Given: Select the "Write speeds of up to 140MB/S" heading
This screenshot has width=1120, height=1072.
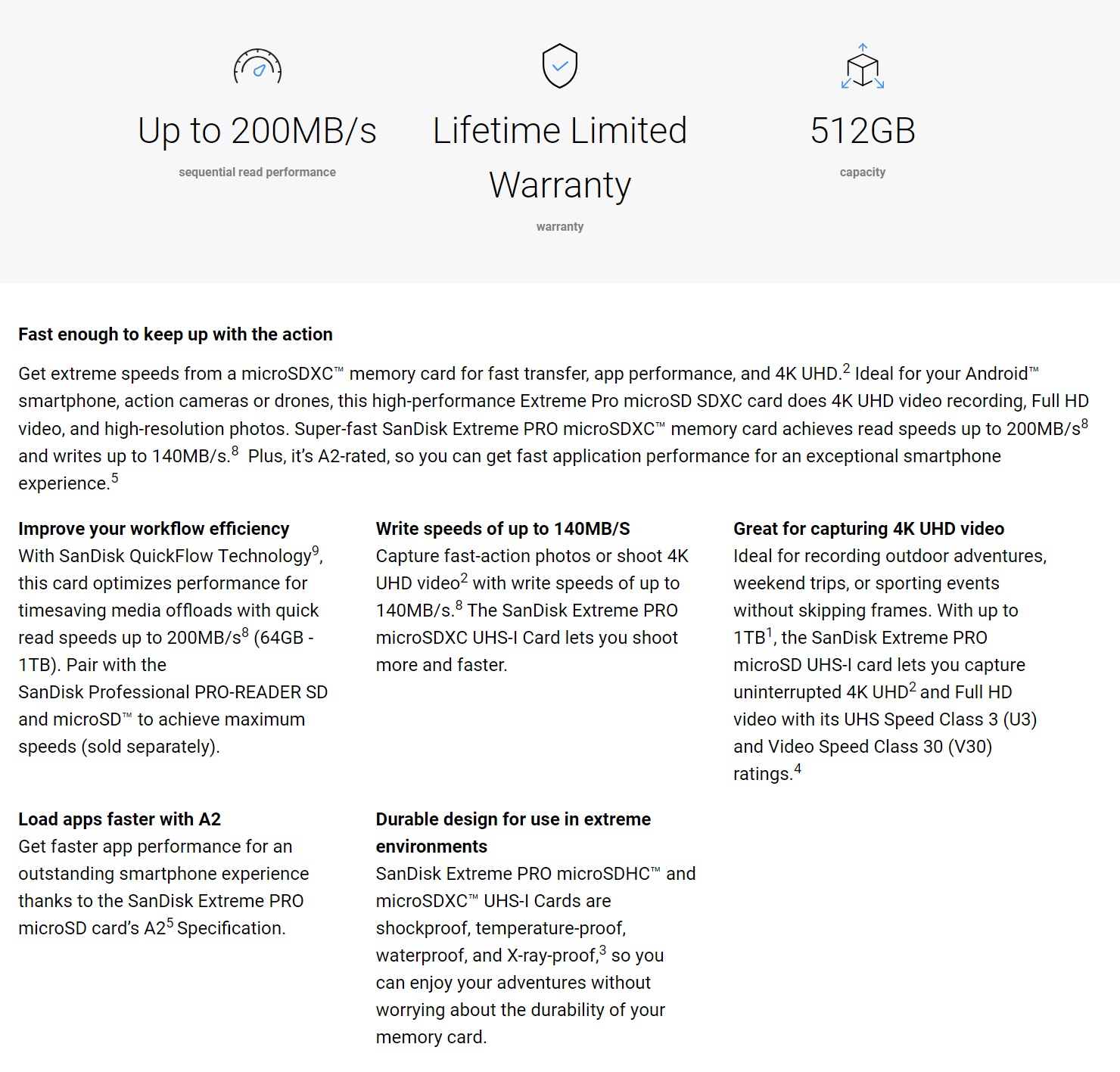Looking at the screenshot, I should click(503, 529).
